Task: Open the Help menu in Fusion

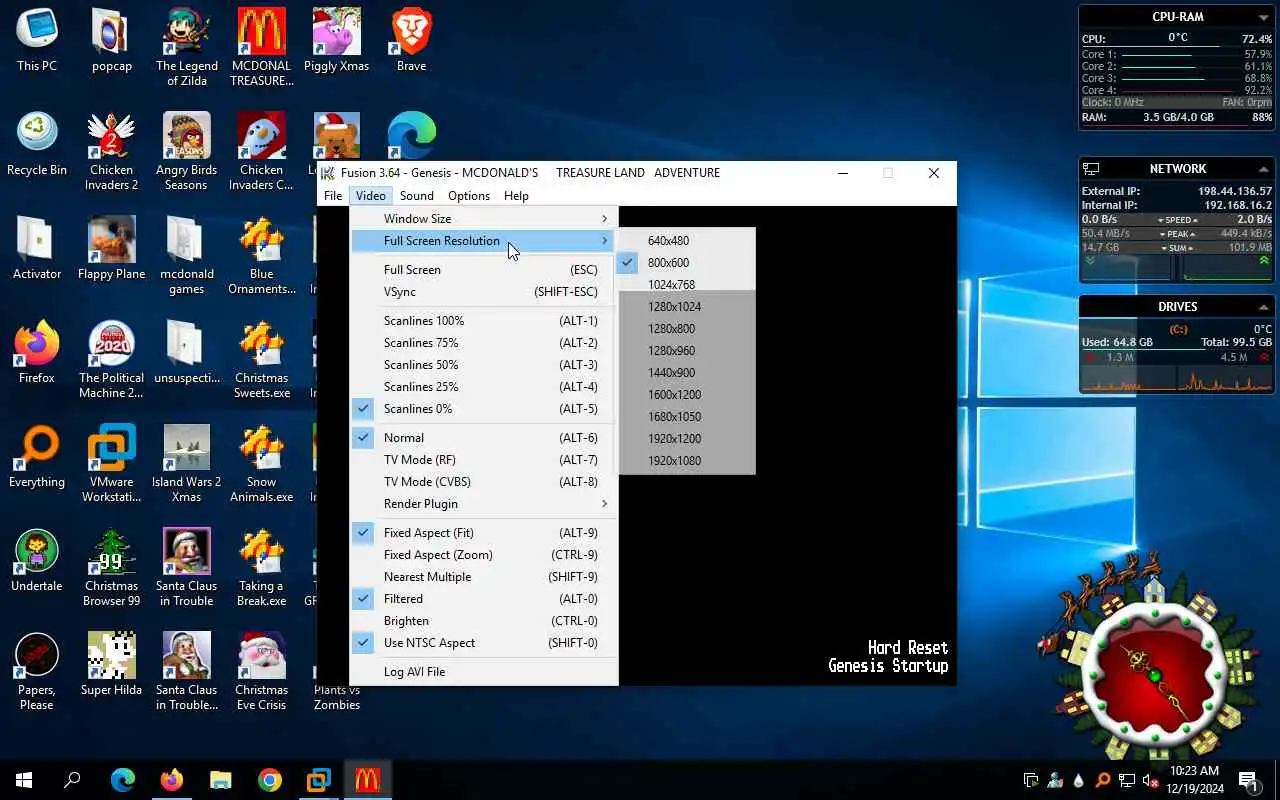Action: click(x=516, y=196)
